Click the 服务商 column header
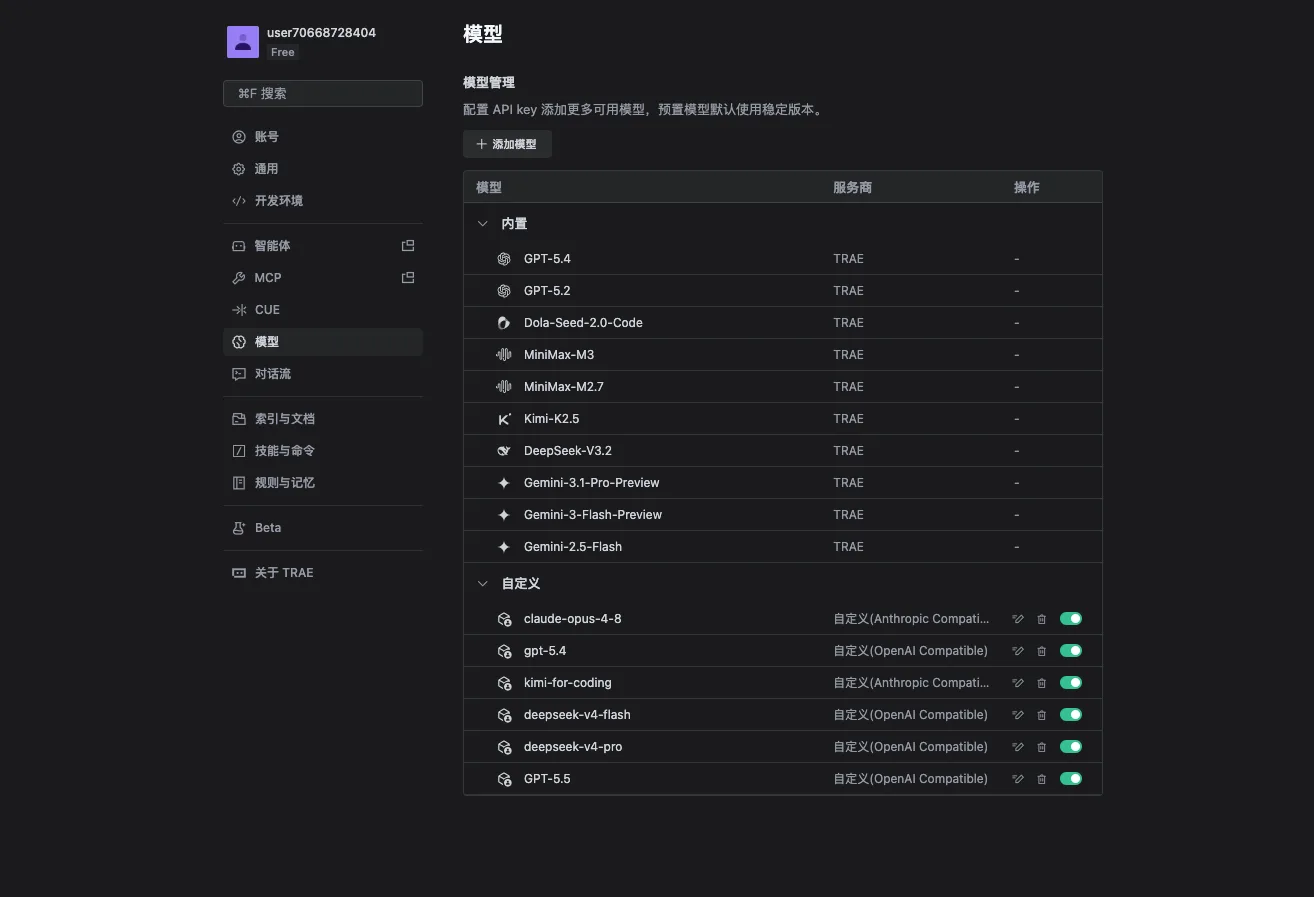This screenshot has width=1314, height=897. [852, 188]
